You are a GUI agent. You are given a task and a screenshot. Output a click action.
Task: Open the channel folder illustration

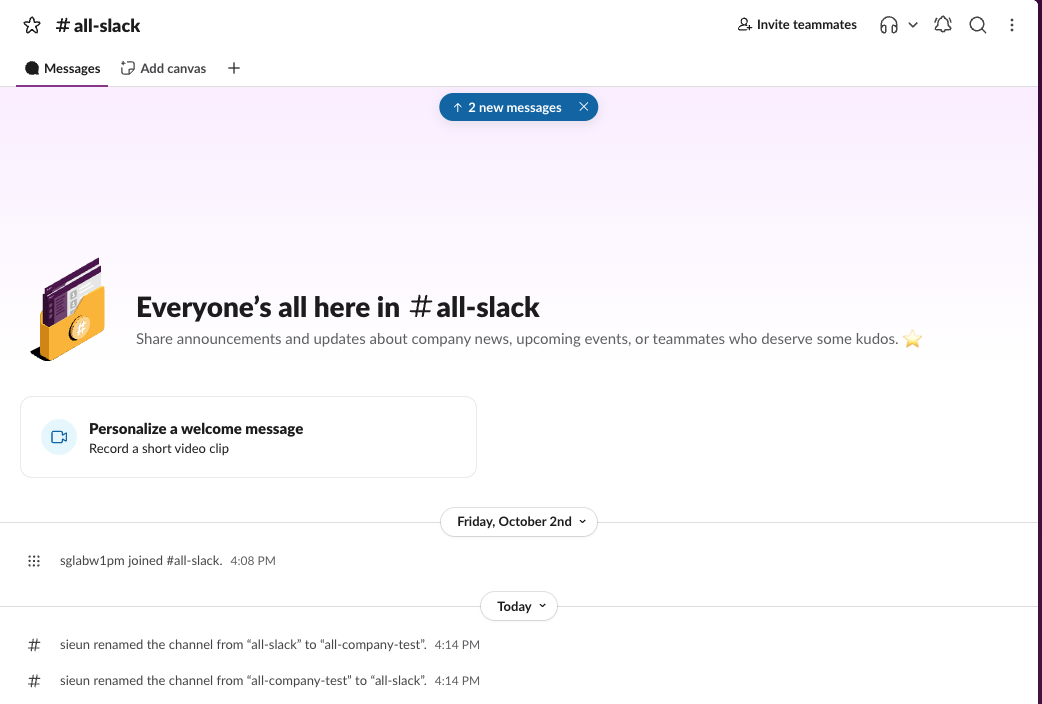coord(69,309)
